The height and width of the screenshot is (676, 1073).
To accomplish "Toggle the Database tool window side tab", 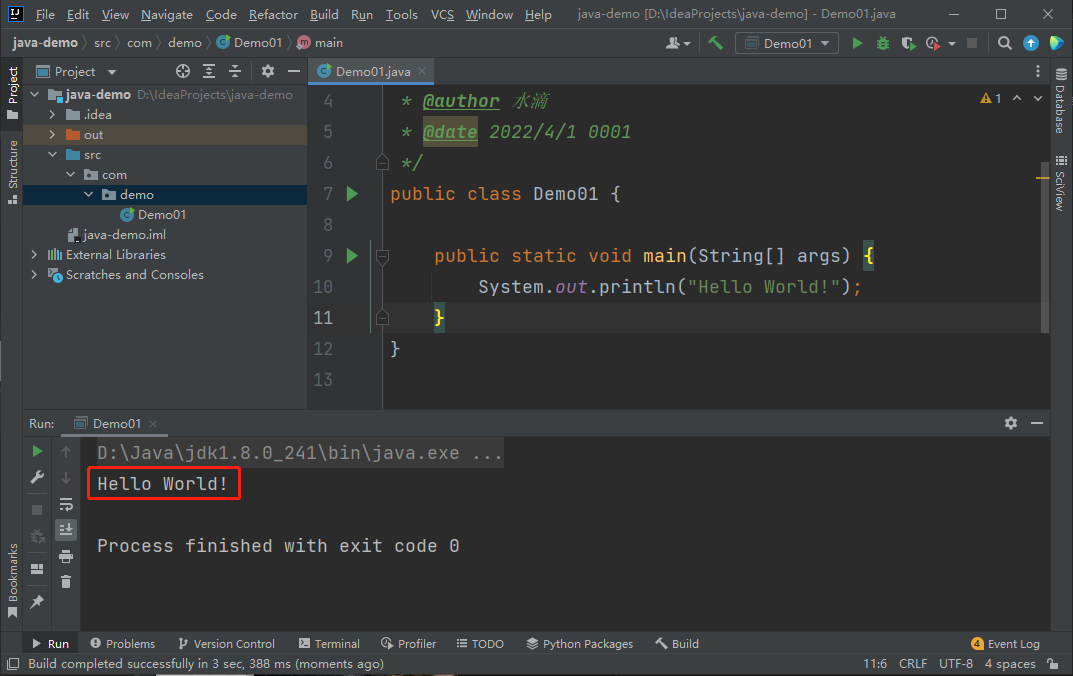I will (1061, 101).
